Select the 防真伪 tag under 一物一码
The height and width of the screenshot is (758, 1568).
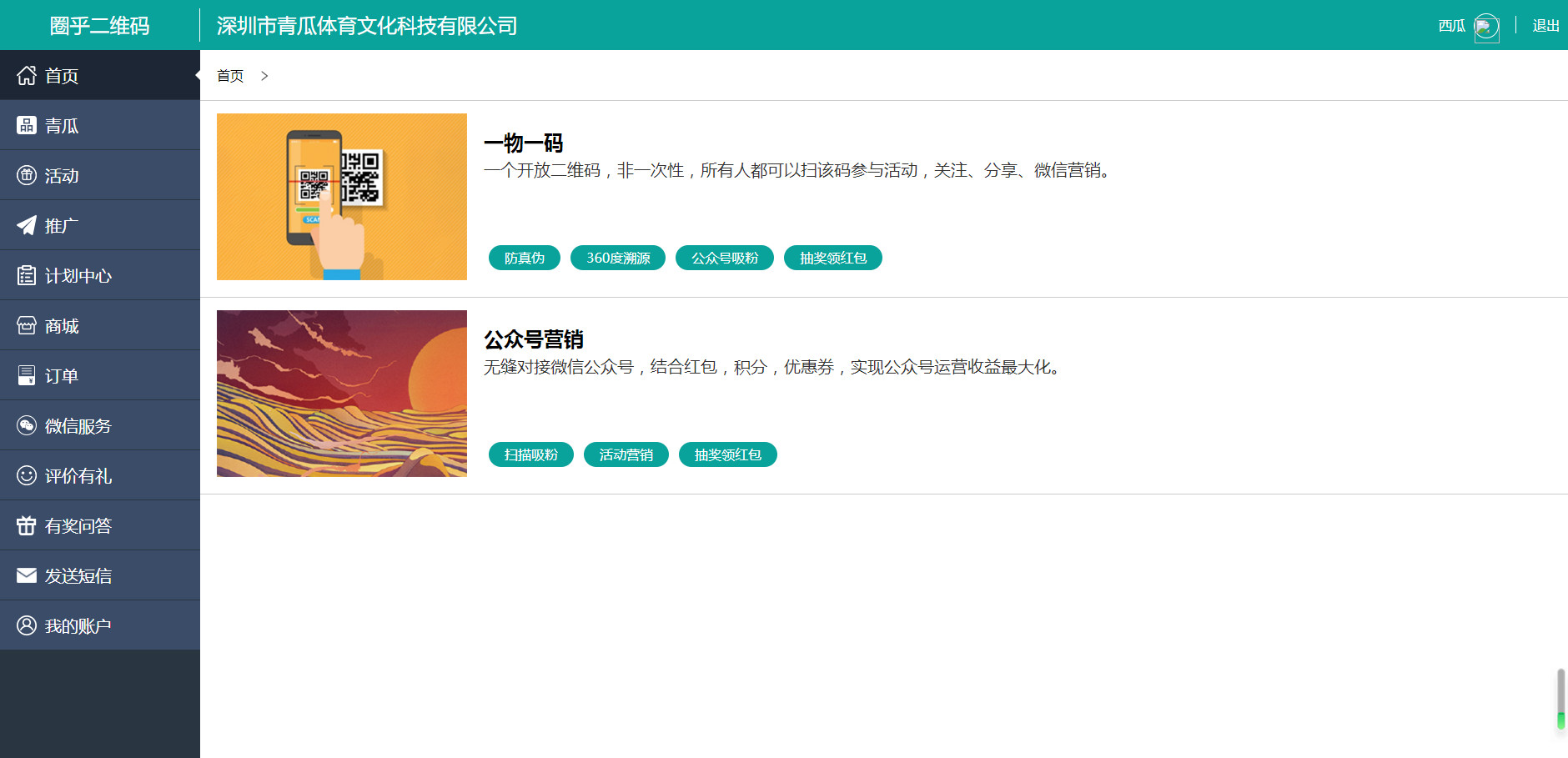tap(524, 258)
